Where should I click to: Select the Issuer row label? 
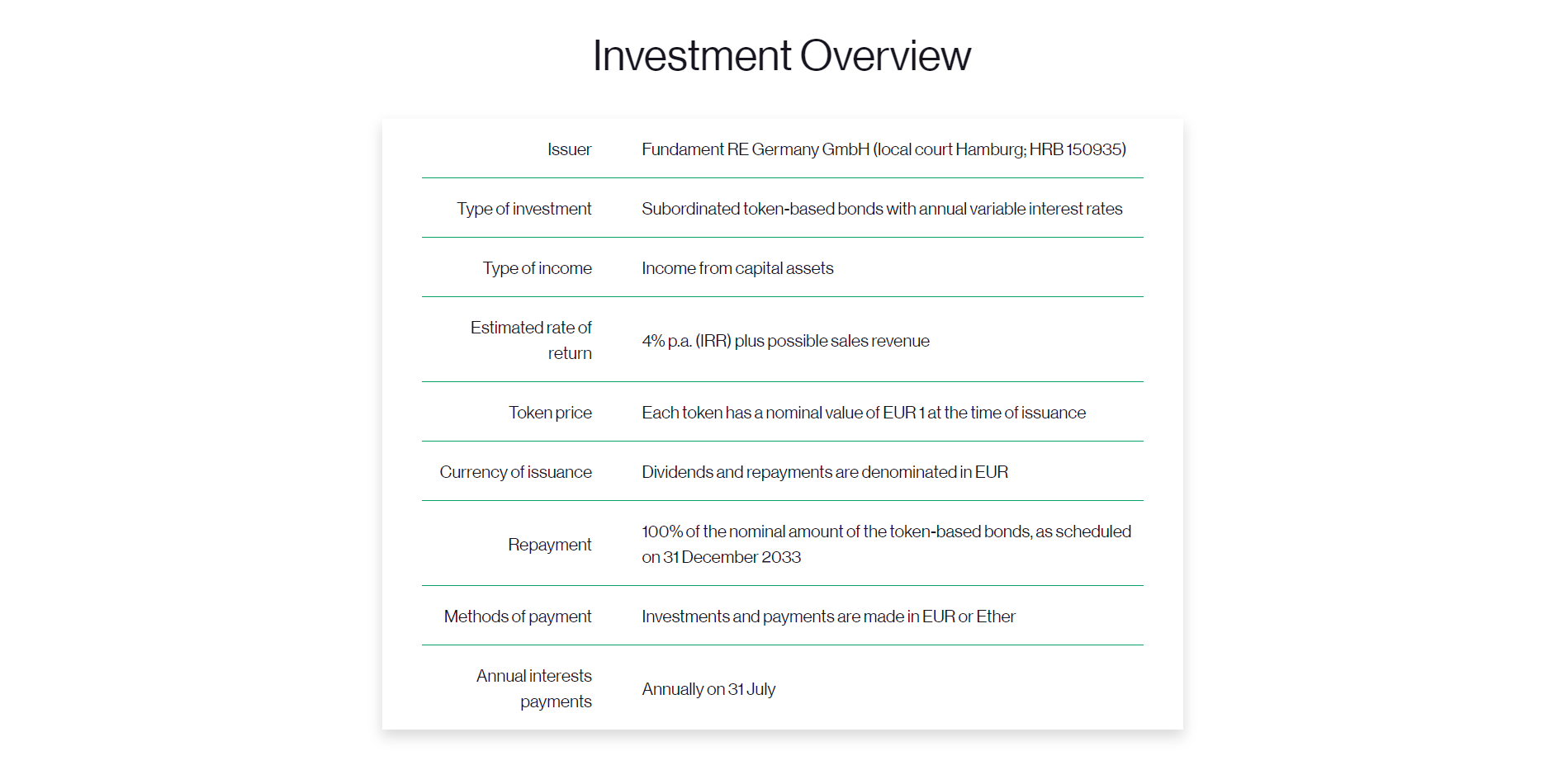pyautogui.click(x=569, y=149)
